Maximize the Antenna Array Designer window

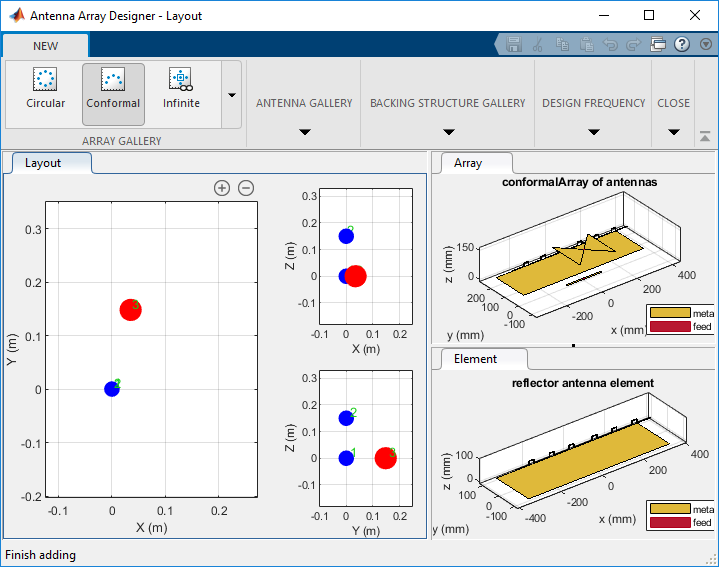(649, 16)
